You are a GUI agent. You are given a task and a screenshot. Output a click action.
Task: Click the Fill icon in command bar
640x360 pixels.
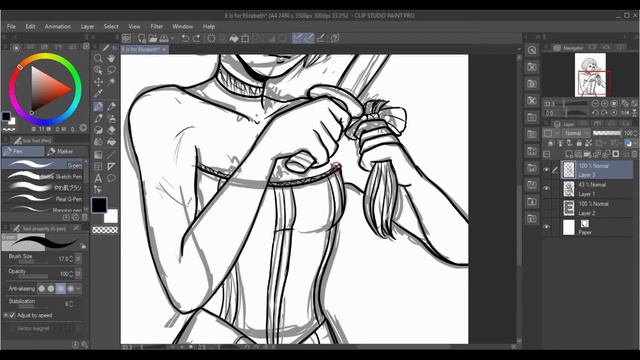click(x=234, y=38)
